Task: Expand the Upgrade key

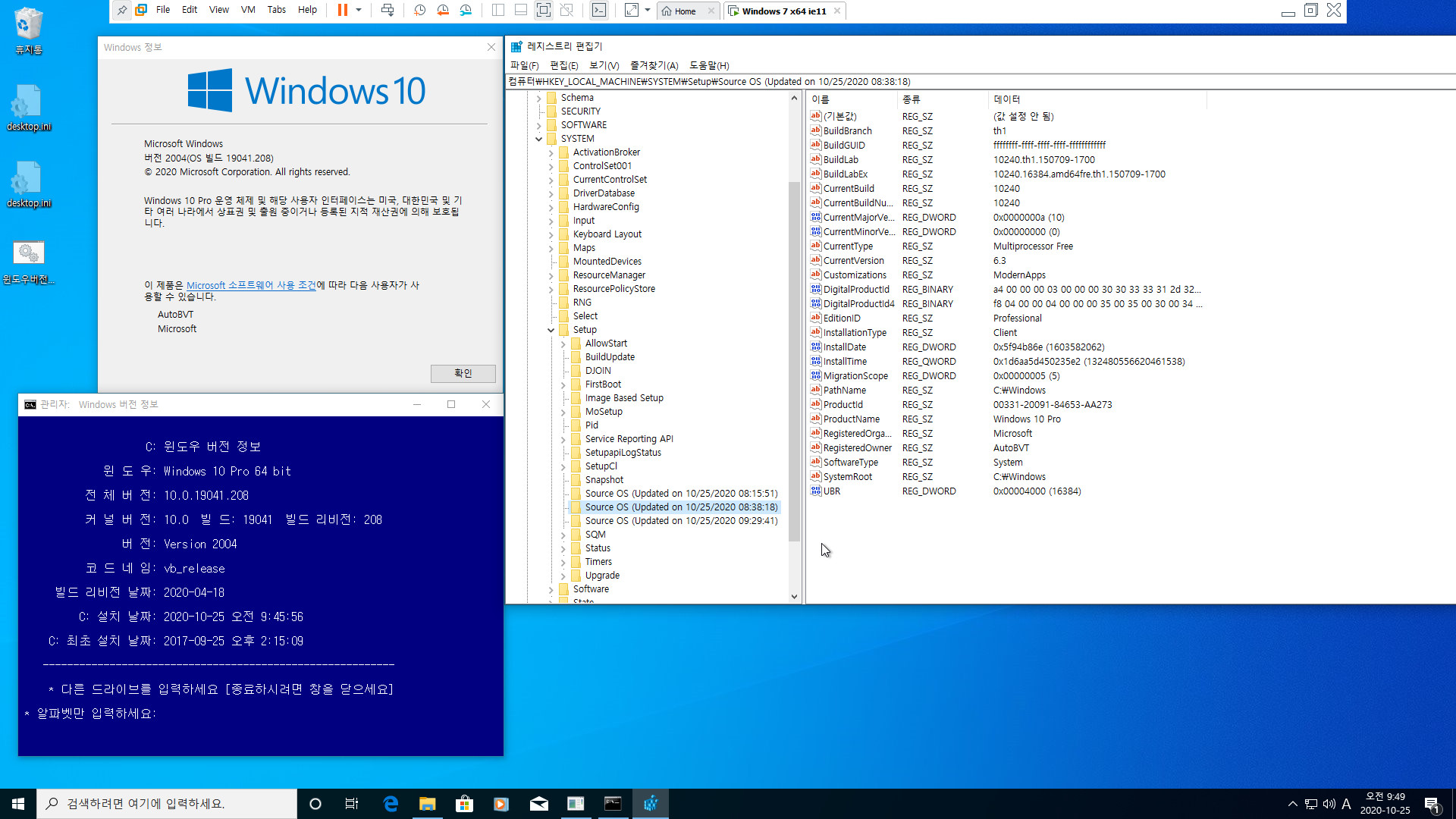Action: [x=563, y=576]
